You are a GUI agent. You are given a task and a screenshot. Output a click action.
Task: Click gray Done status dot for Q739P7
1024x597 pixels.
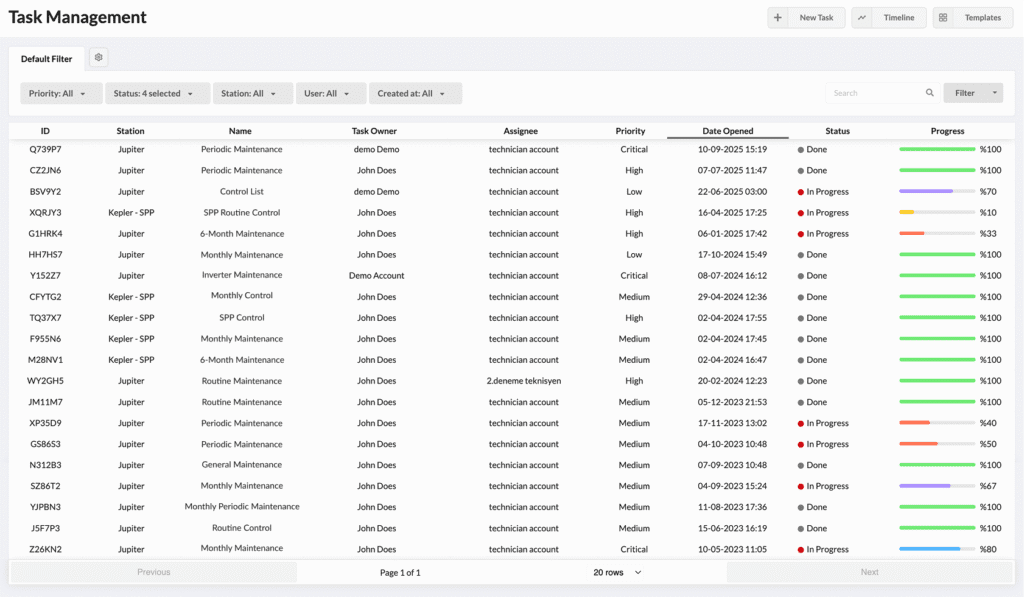point(801,150)
